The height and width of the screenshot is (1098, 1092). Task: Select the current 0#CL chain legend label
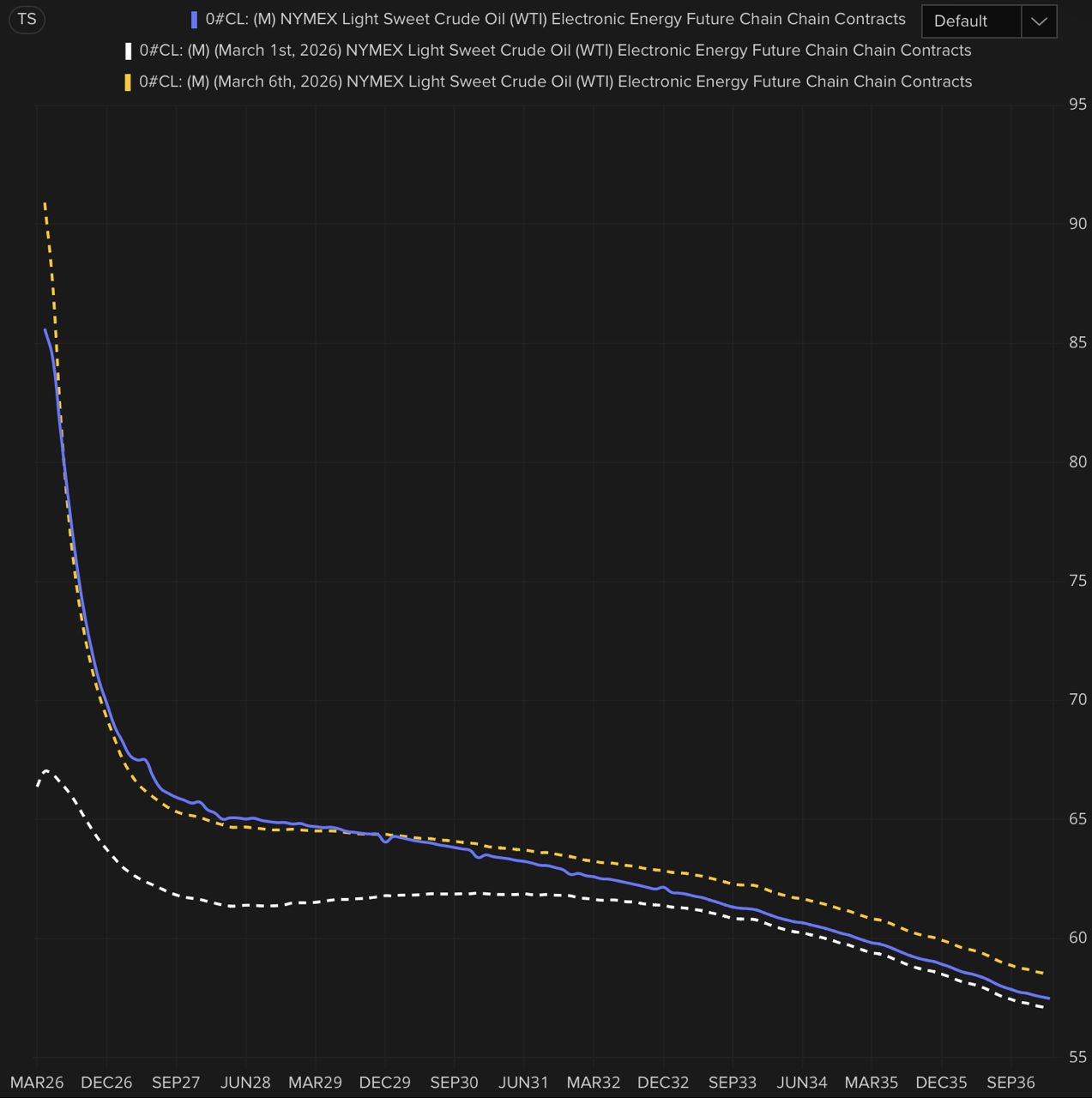(x=555, y=19)
